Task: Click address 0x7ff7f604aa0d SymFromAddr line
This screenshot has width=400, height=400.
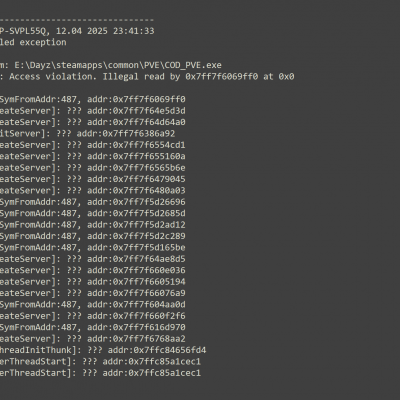Action: 93,304
